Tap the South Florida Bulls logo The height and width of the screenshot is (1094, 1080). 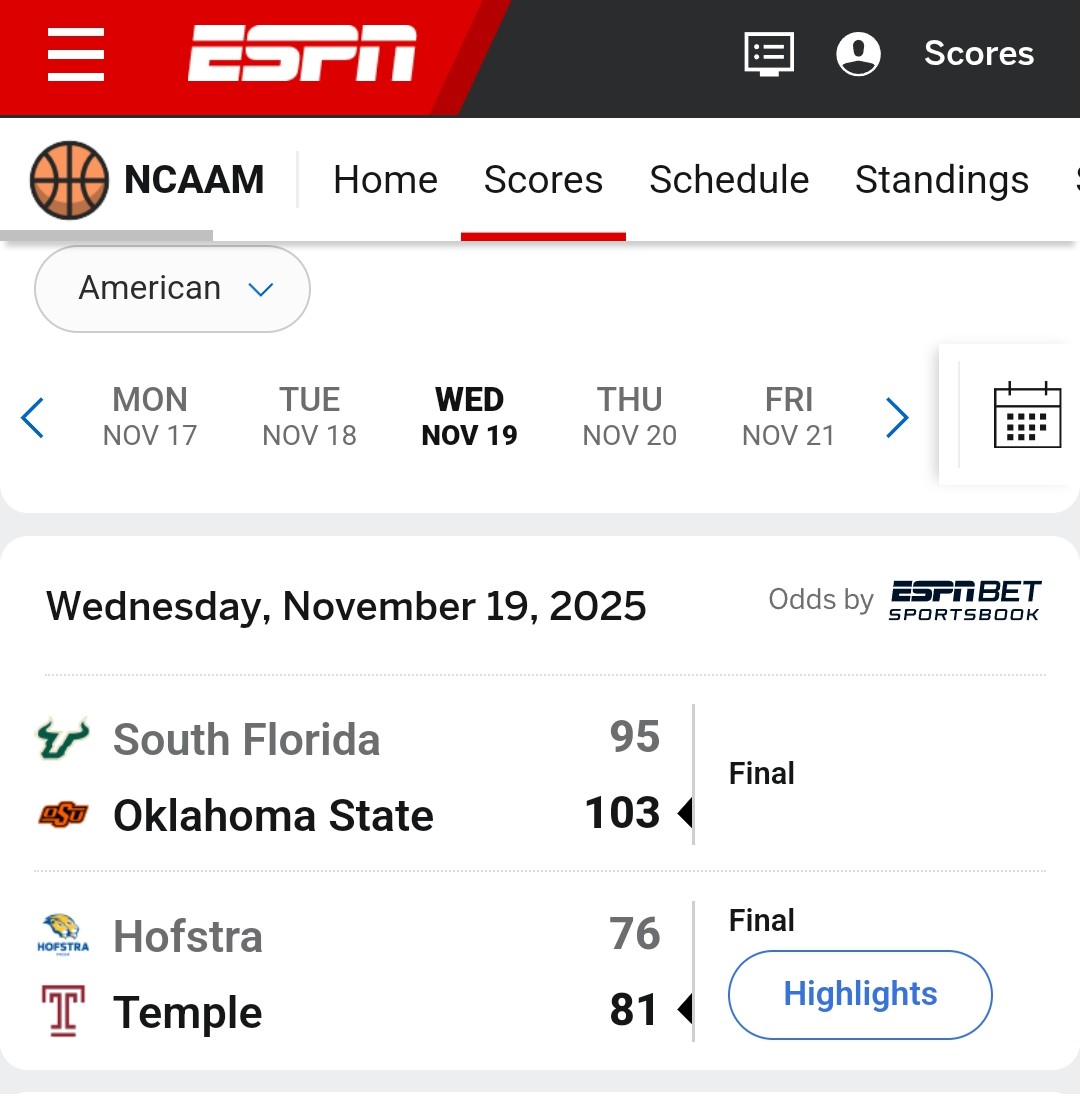click(63, 739)
